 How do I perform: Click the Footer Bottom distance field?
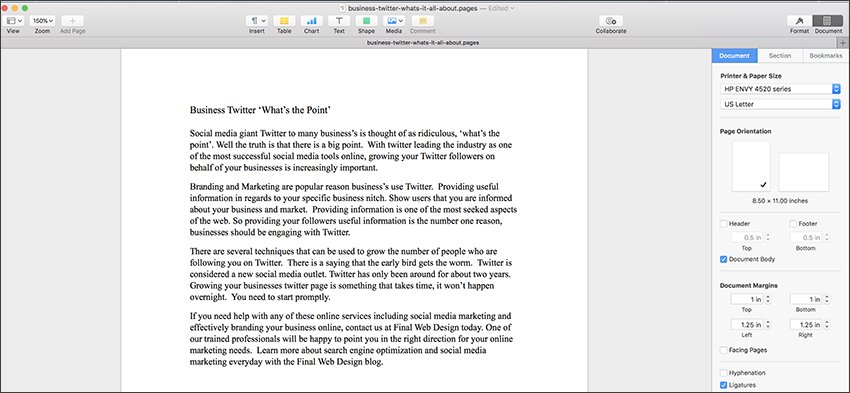click(x=806, y=237)
